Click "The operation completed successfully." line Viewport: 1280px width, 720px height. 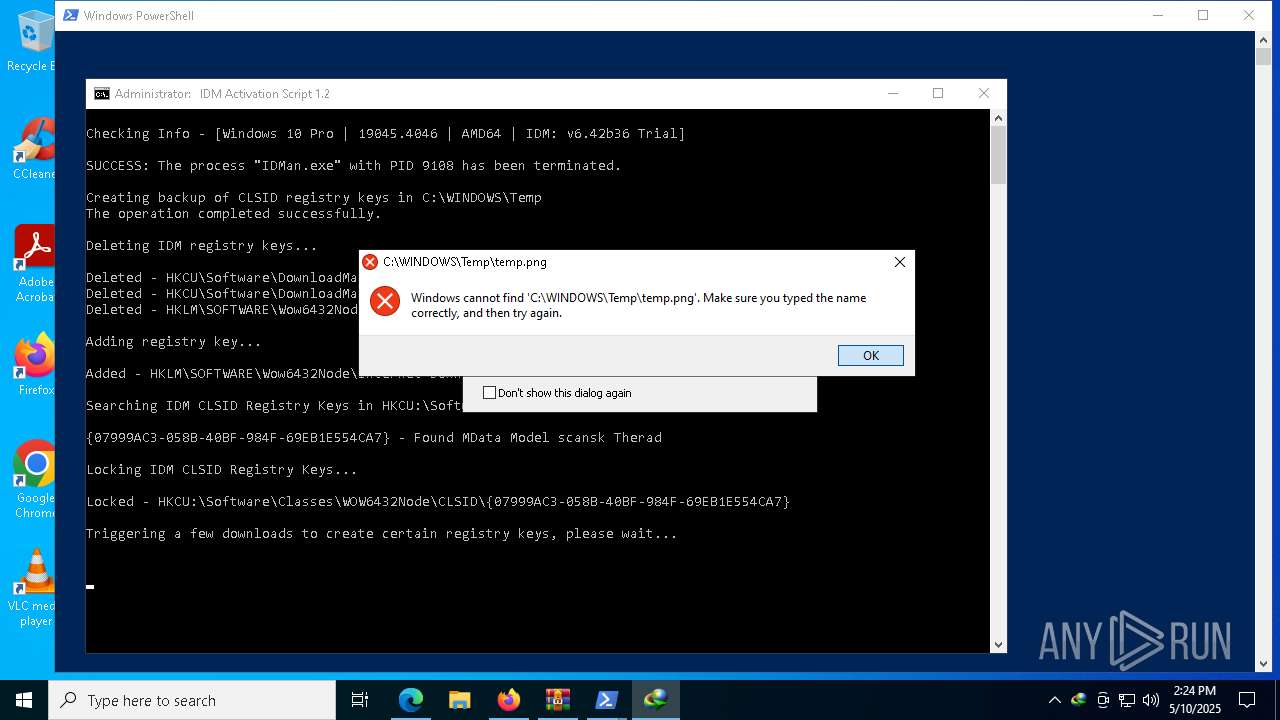coord(234,214)
